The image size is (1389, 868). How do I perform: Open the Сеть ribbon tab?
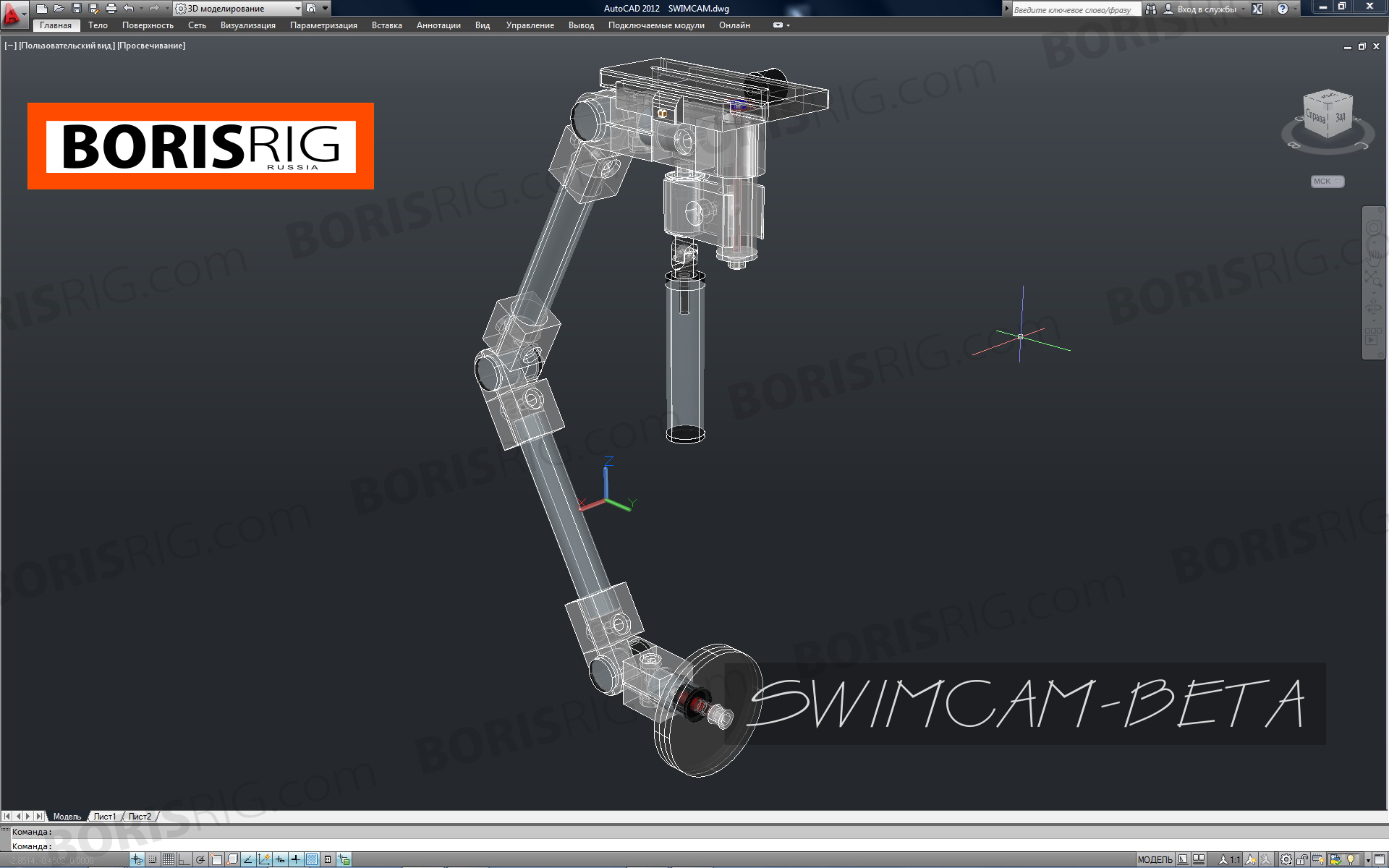click(x=197, y=25)
